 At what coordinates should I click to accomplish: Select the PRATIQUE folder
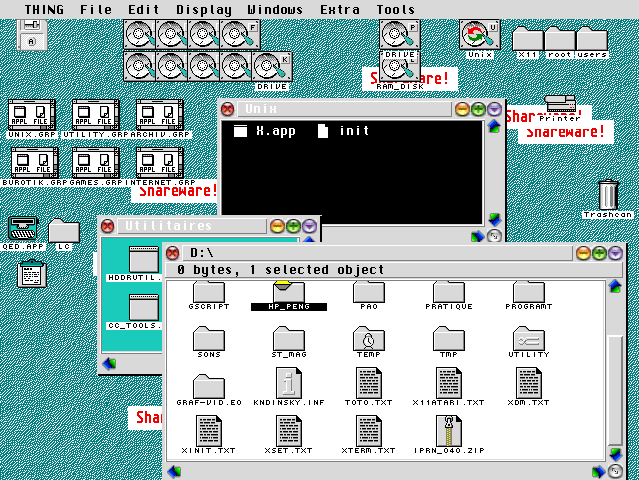tap(449, 295)
